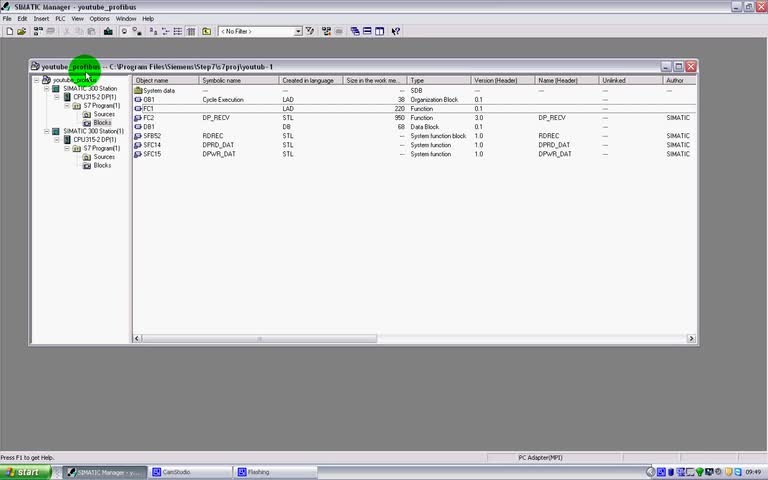
Task: Click the SIMATIC Manager taskbar button
Action: (105, 472)
